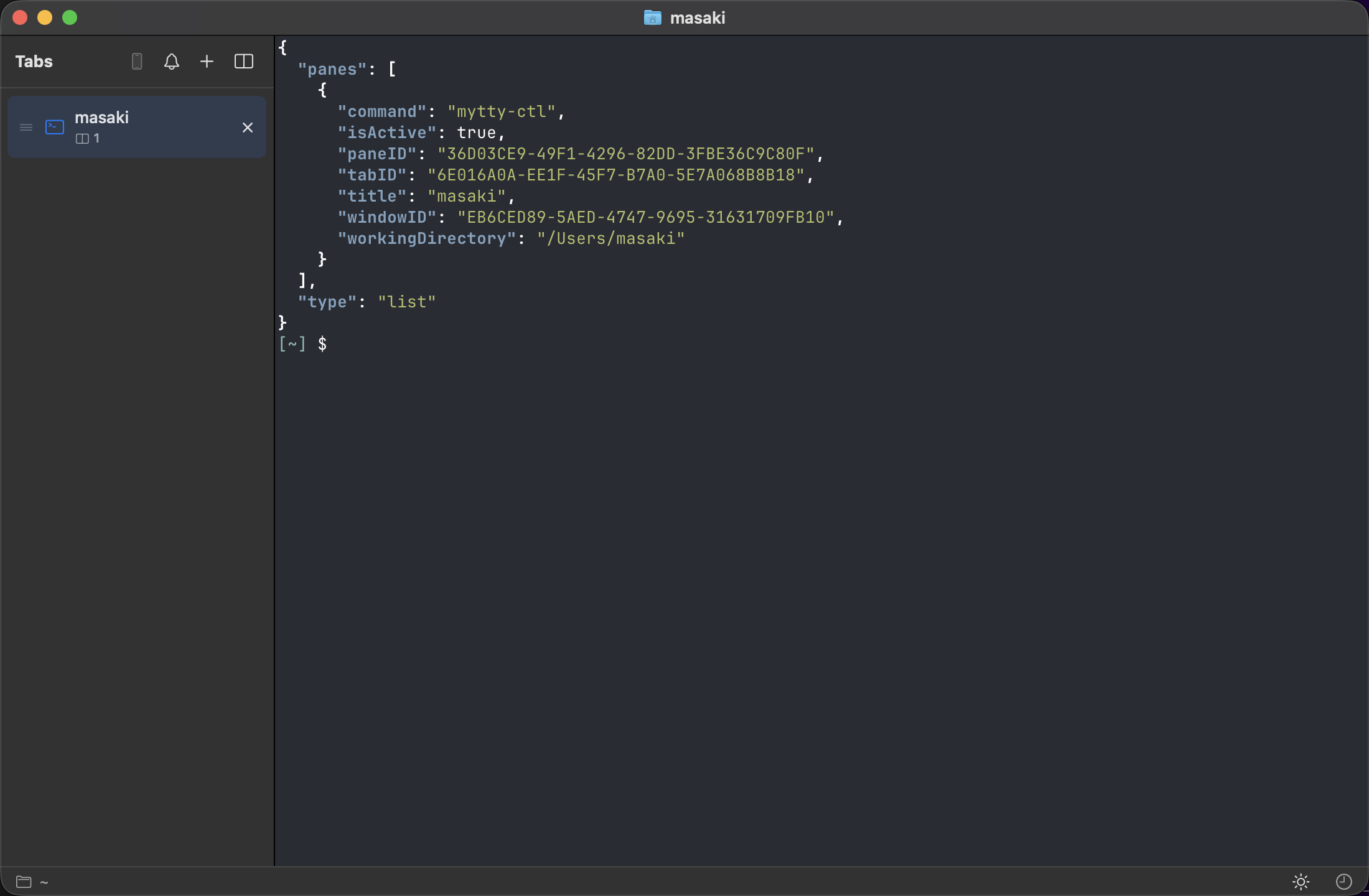The width and height of the screenshot is (1369, 896).
Task: Click the brightness sun icon in status bar
Action: 1301,882
